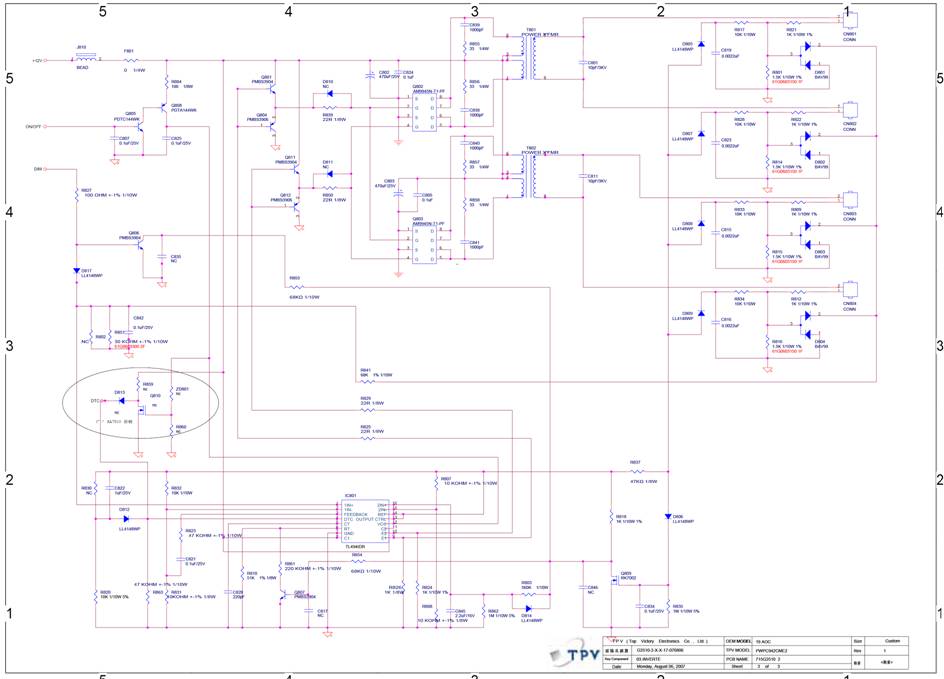Image resolution: width=944 pixels, height=679 pixels.
Task: Select transistor Q806 near capacitor C835
Action: (141, 246)
